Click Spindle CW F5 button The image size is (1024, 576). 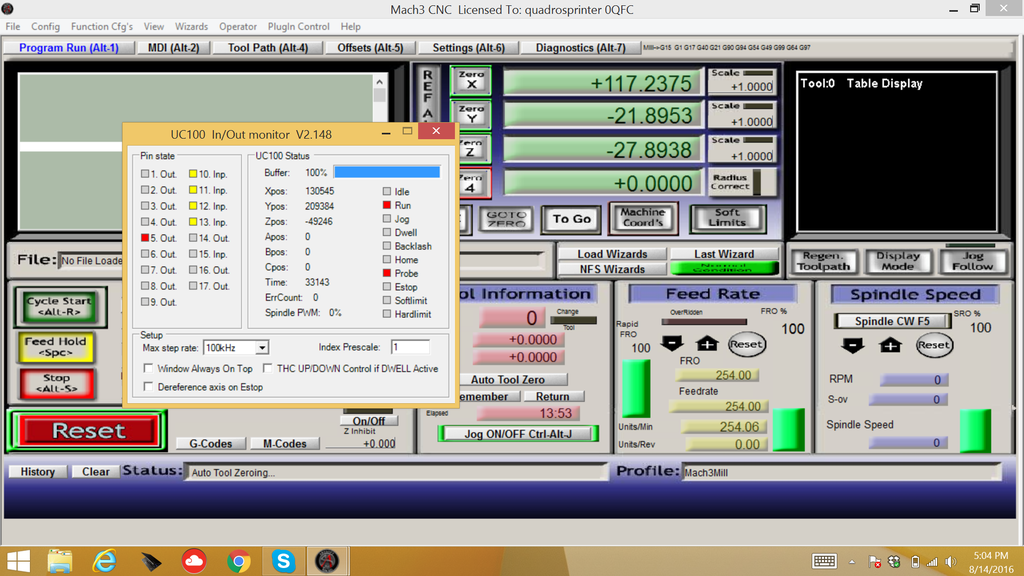(x=891, y=321)
